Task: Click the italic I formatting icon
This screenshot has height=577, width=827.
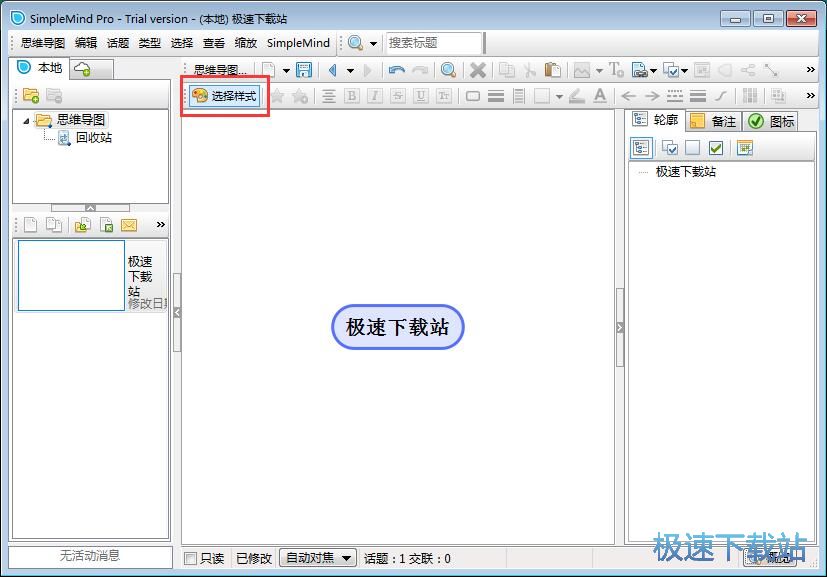Action: tap(374, 96)
